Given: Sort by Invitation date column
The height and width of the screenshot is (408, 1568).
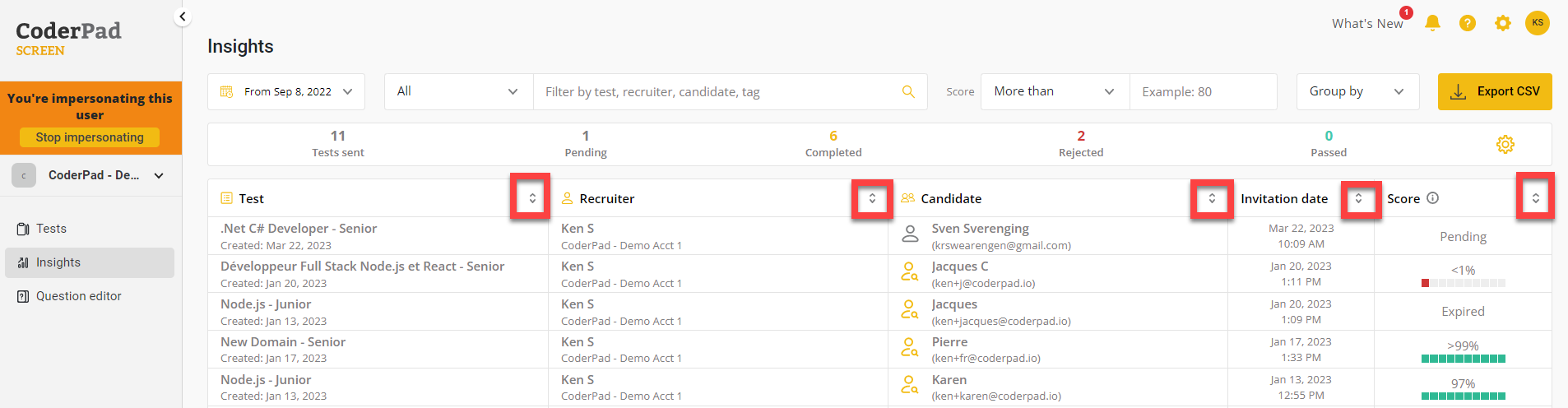Looking at the screenshot, I should click(x=1358, y=198).
